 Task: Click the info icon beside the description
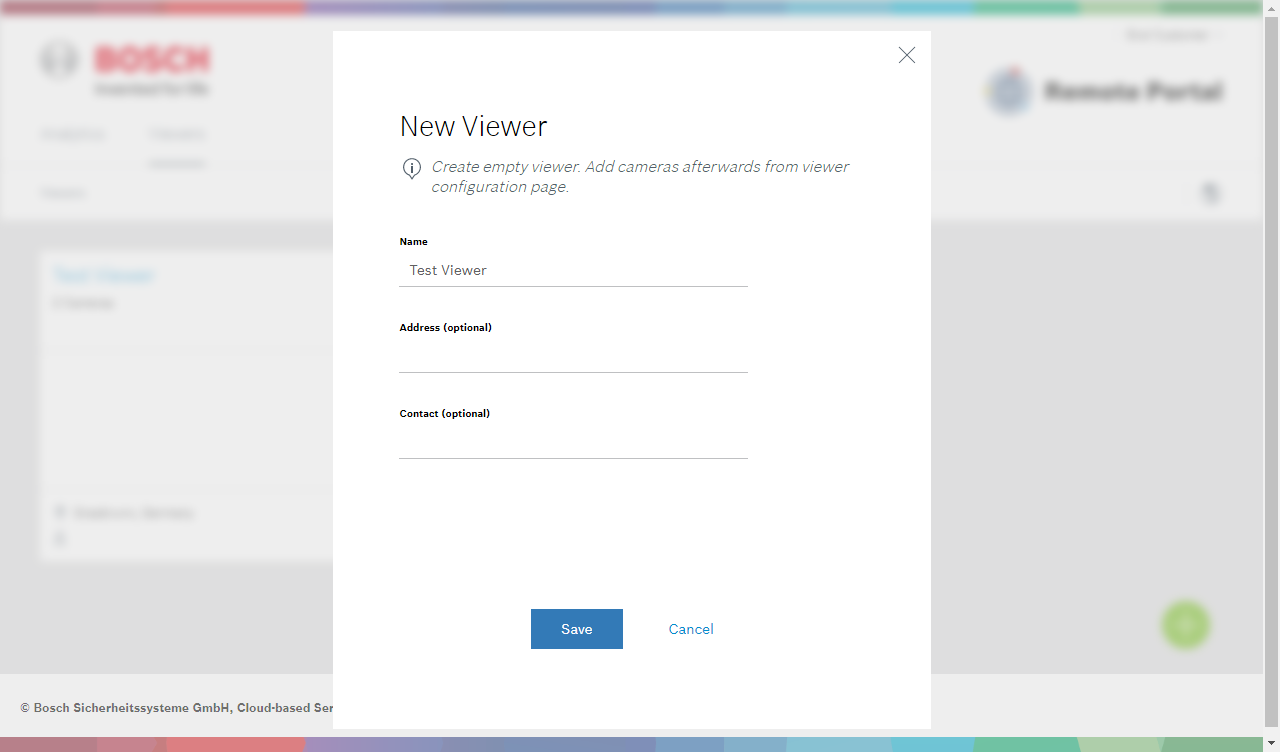click(x=411, y=168)
